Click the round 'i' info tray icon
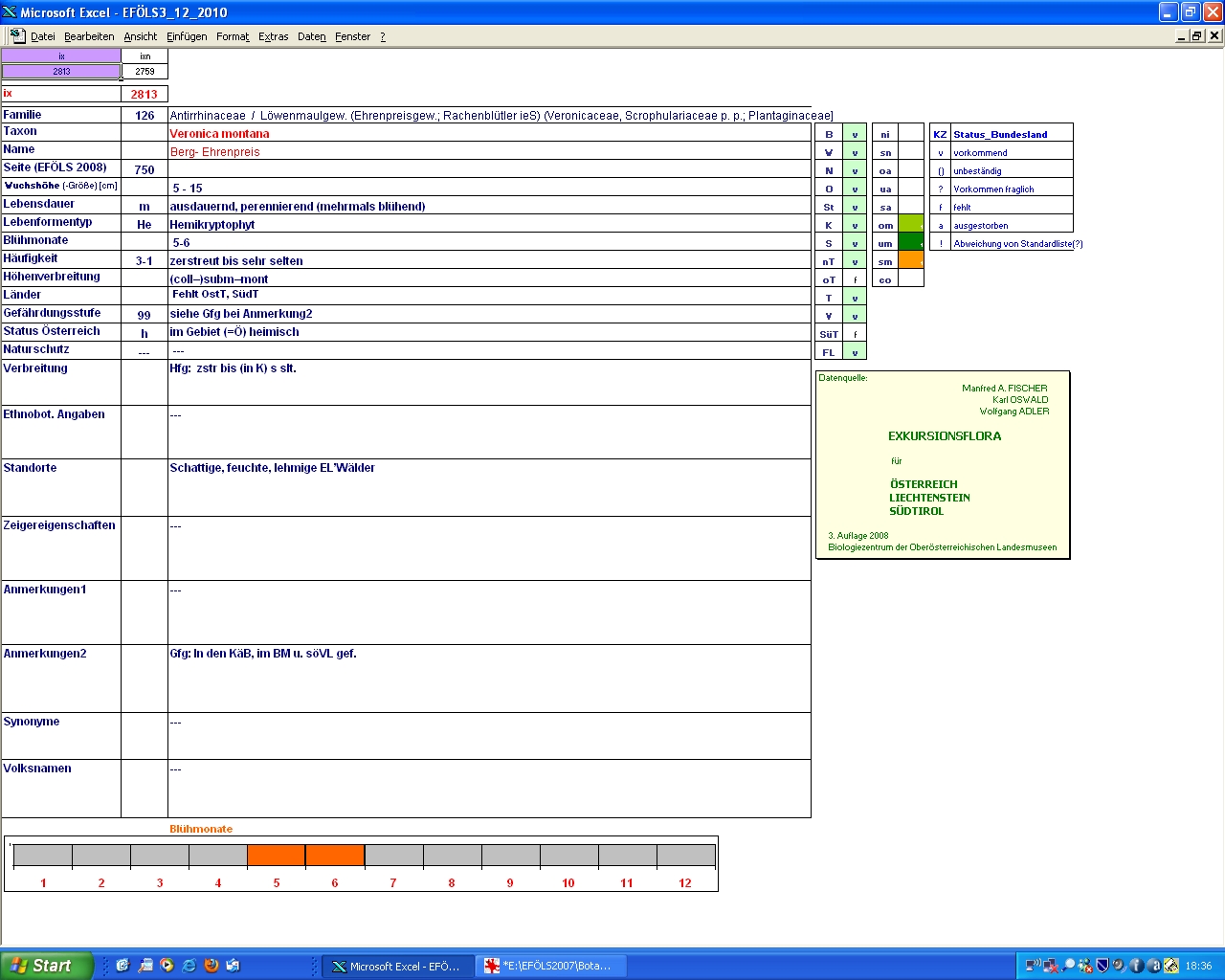 [x=1137, y=966]
